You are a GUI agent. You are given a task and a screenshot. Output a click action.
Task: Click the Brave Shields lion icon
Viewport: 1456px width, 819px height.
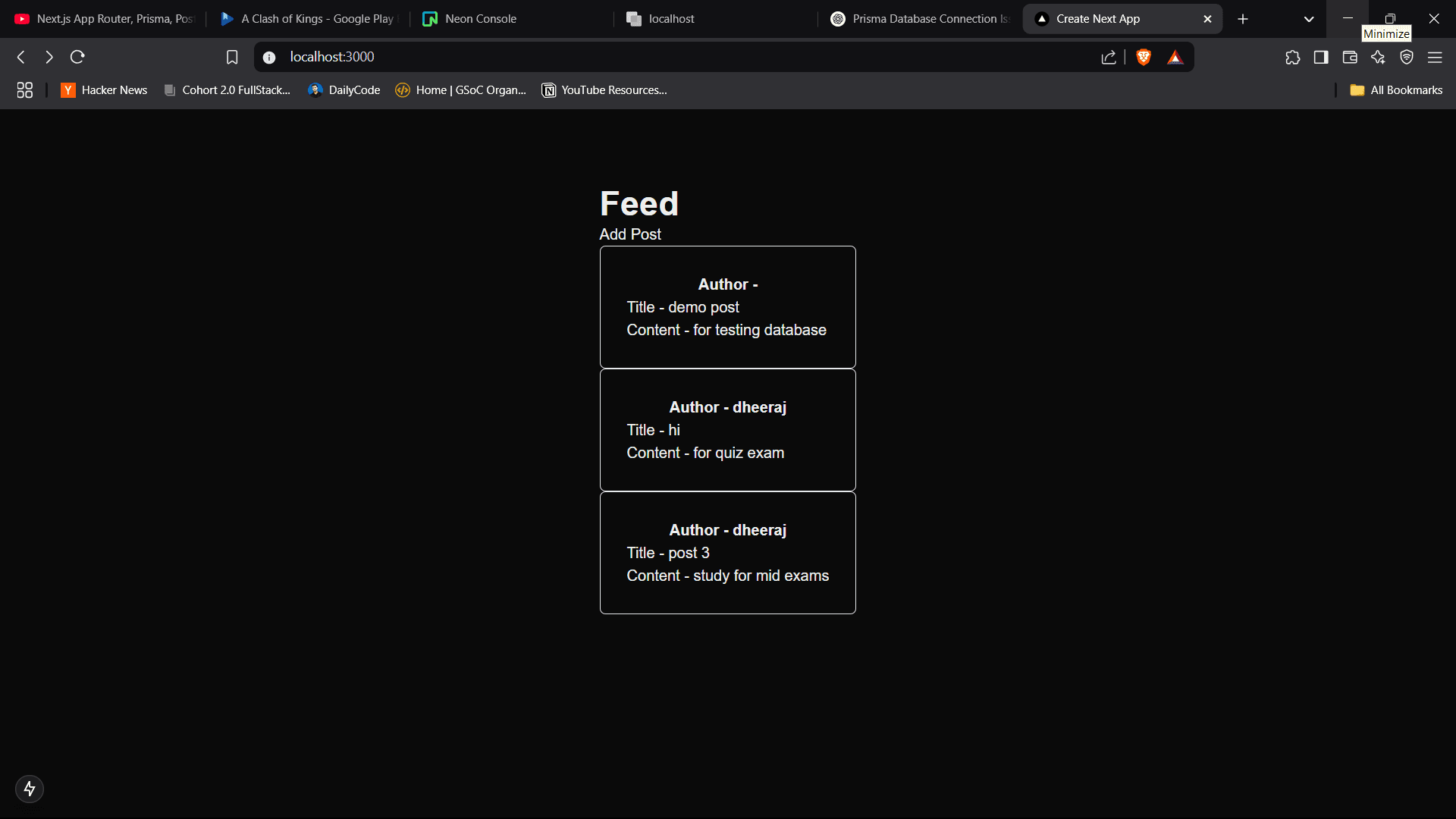point(1144,57)
